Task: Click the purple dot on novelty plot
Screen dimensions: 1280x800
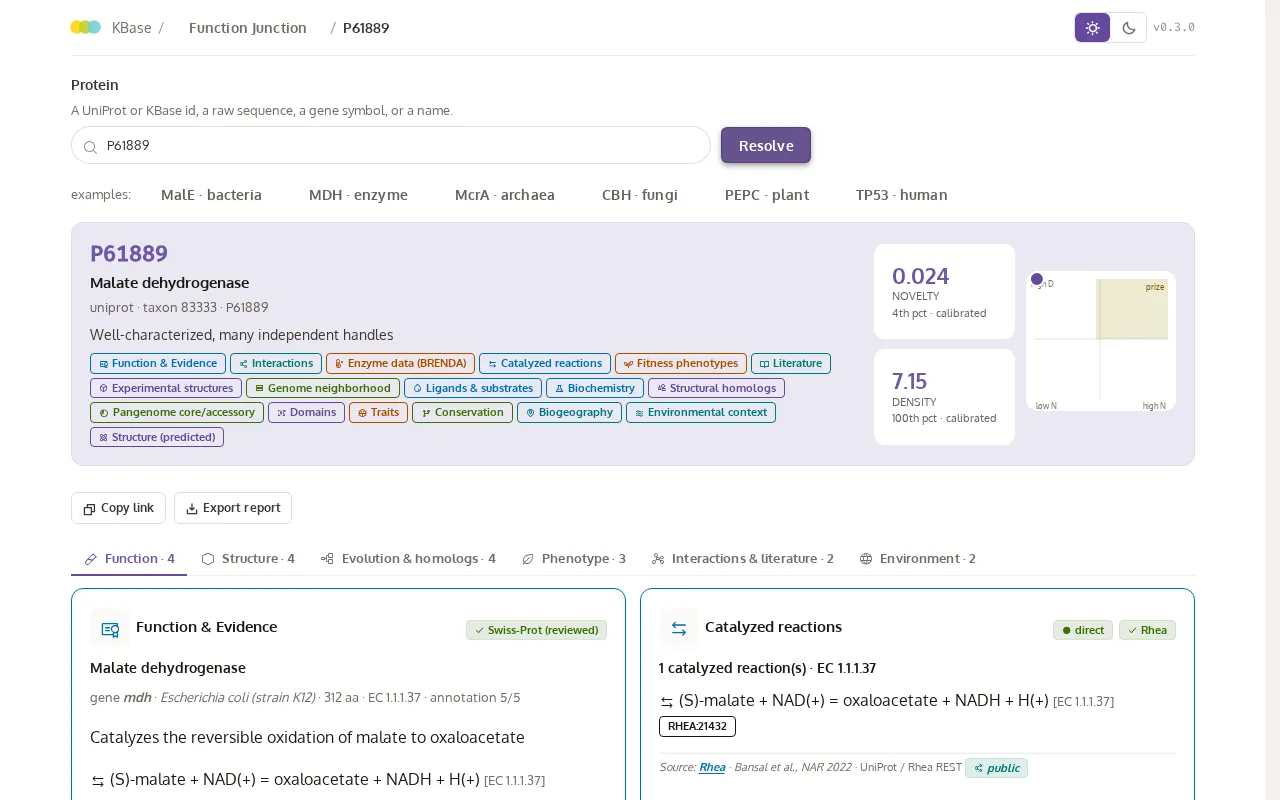Action: coord(1037,279)
